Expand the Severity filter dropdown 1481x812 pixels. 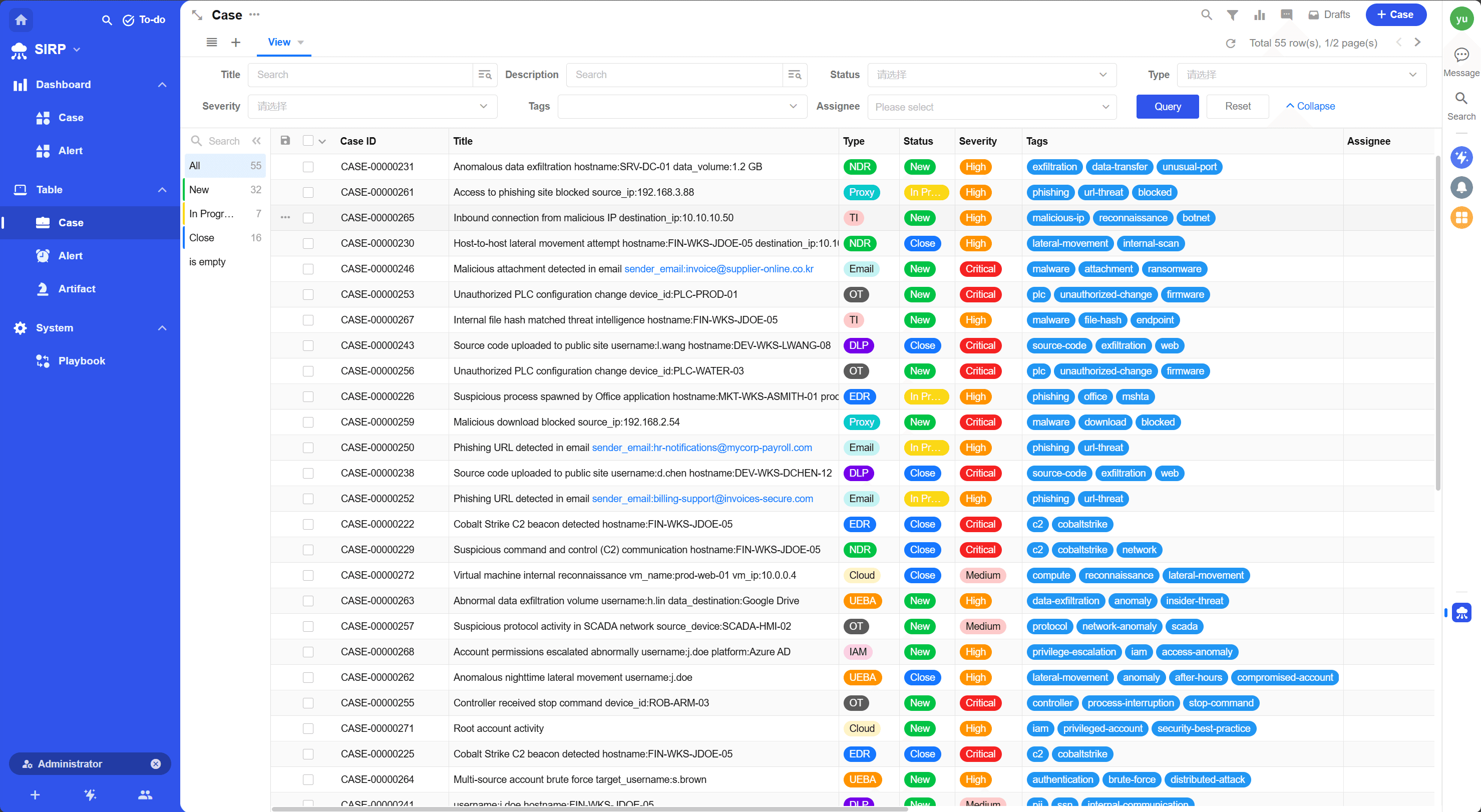pos(372,106)
